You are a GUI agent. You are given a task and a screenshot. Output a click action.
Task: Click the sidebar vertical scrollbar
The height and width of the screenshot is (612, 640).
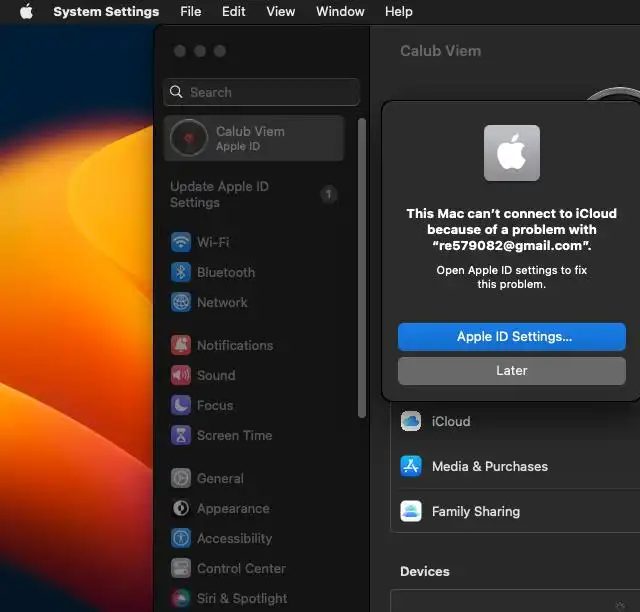[362, 268]
